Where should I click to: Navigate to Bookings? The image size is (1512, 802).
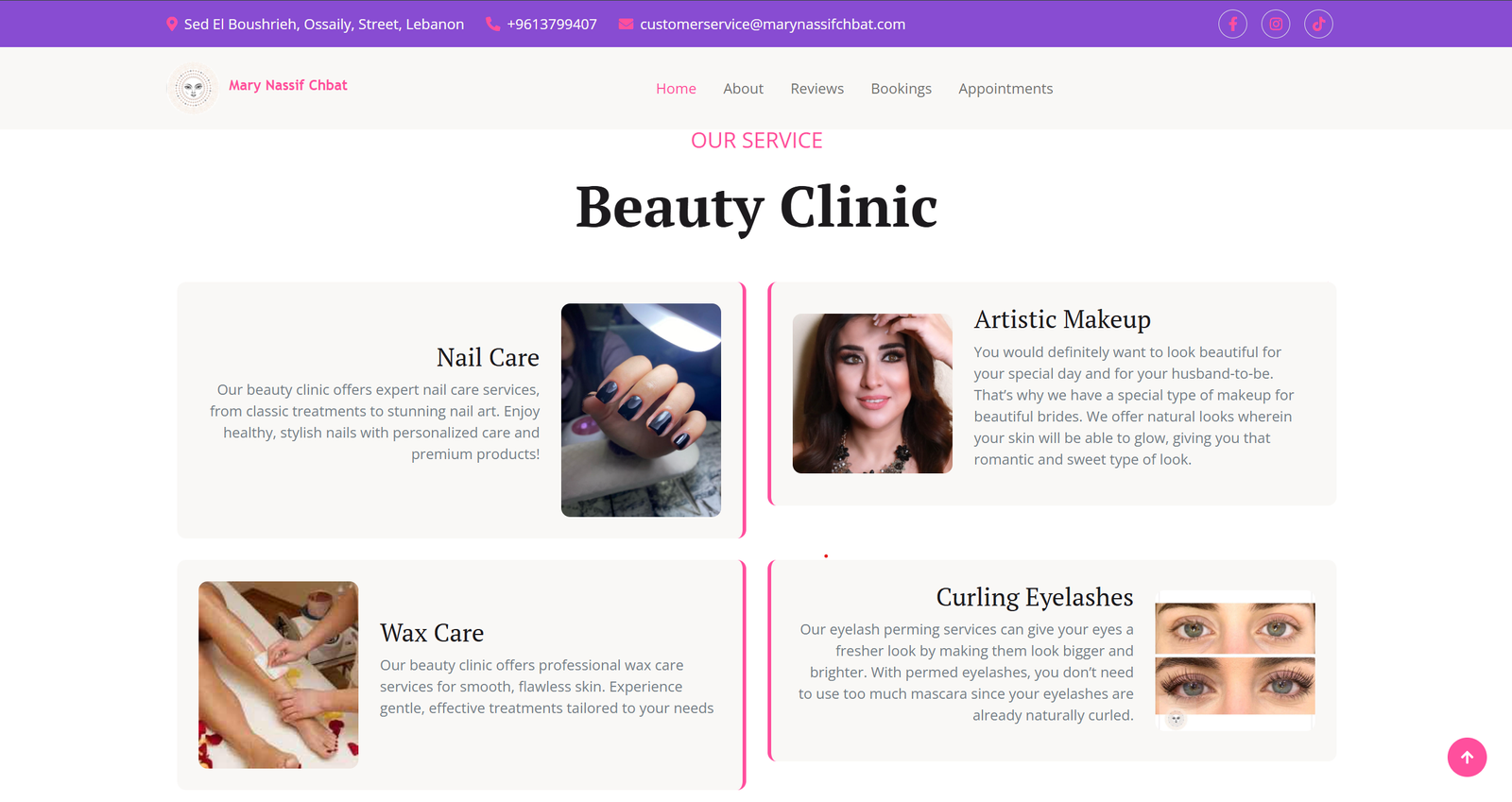(x=901, y=89)
